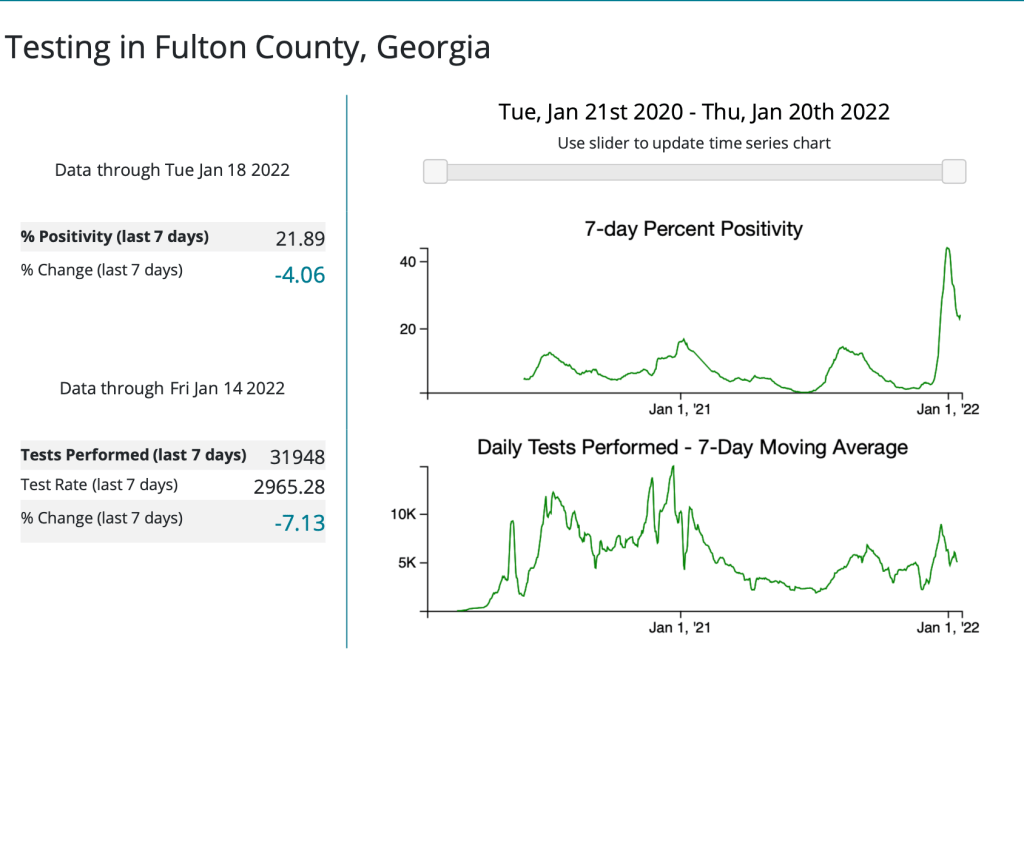This screenshot has height=865, width=1024.
Task: Click the 7-day Percent Positivity chart title
Action: coord(693,229)
